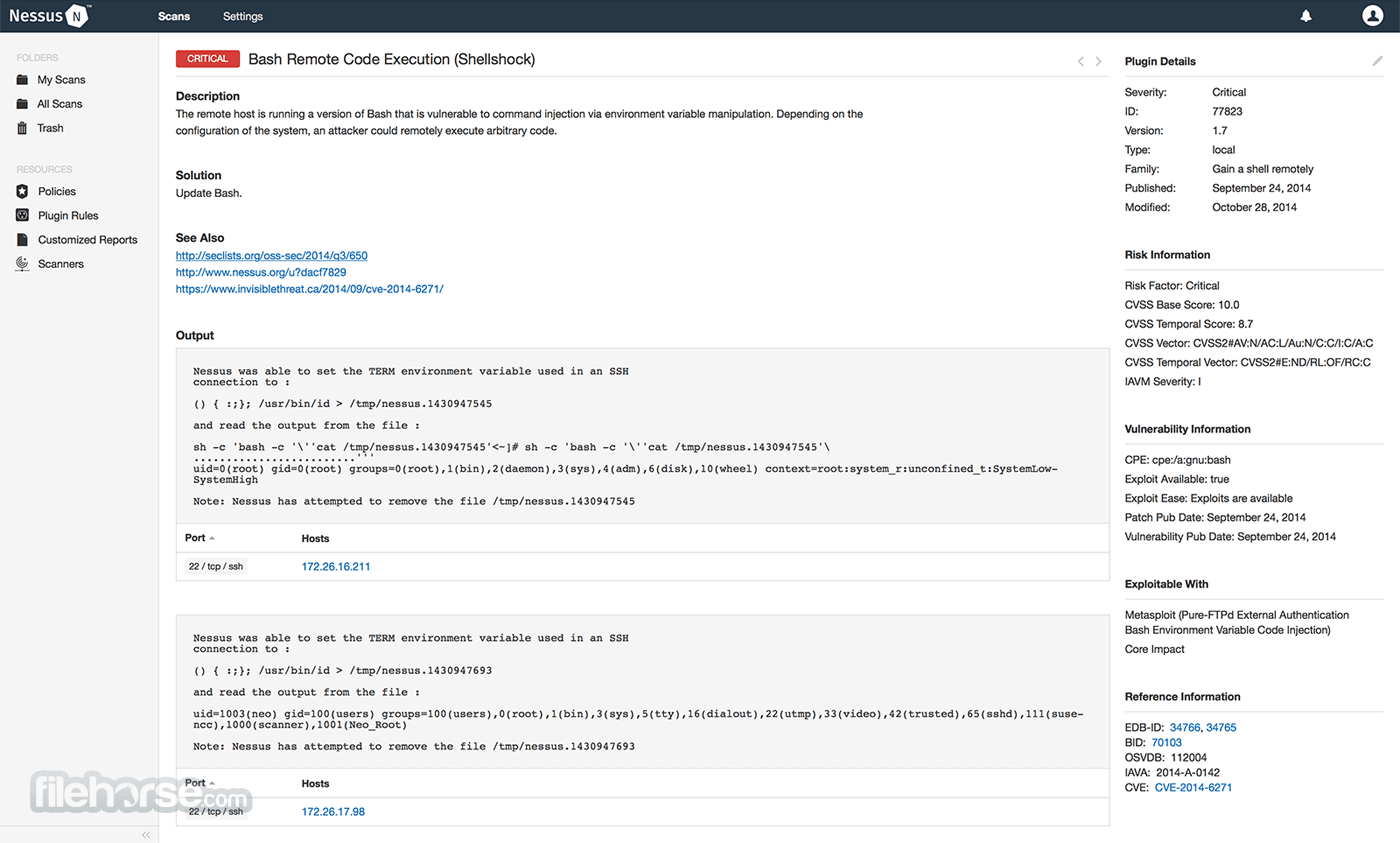Go to next vulnerability arrow
Screen dimensions: 1400x843
(x=1099, y=61)
